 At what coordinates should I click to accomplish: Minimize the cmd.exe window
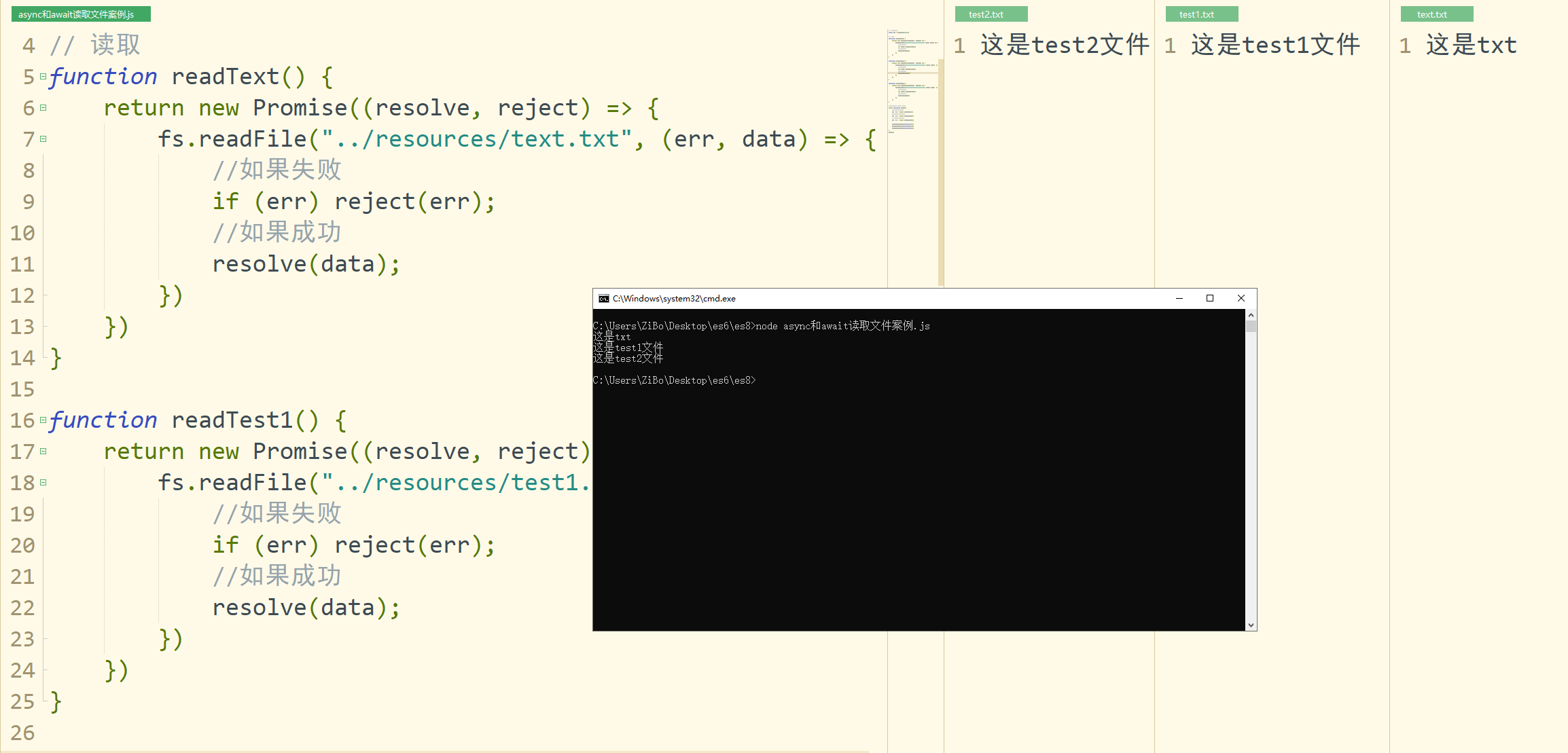1179,299
